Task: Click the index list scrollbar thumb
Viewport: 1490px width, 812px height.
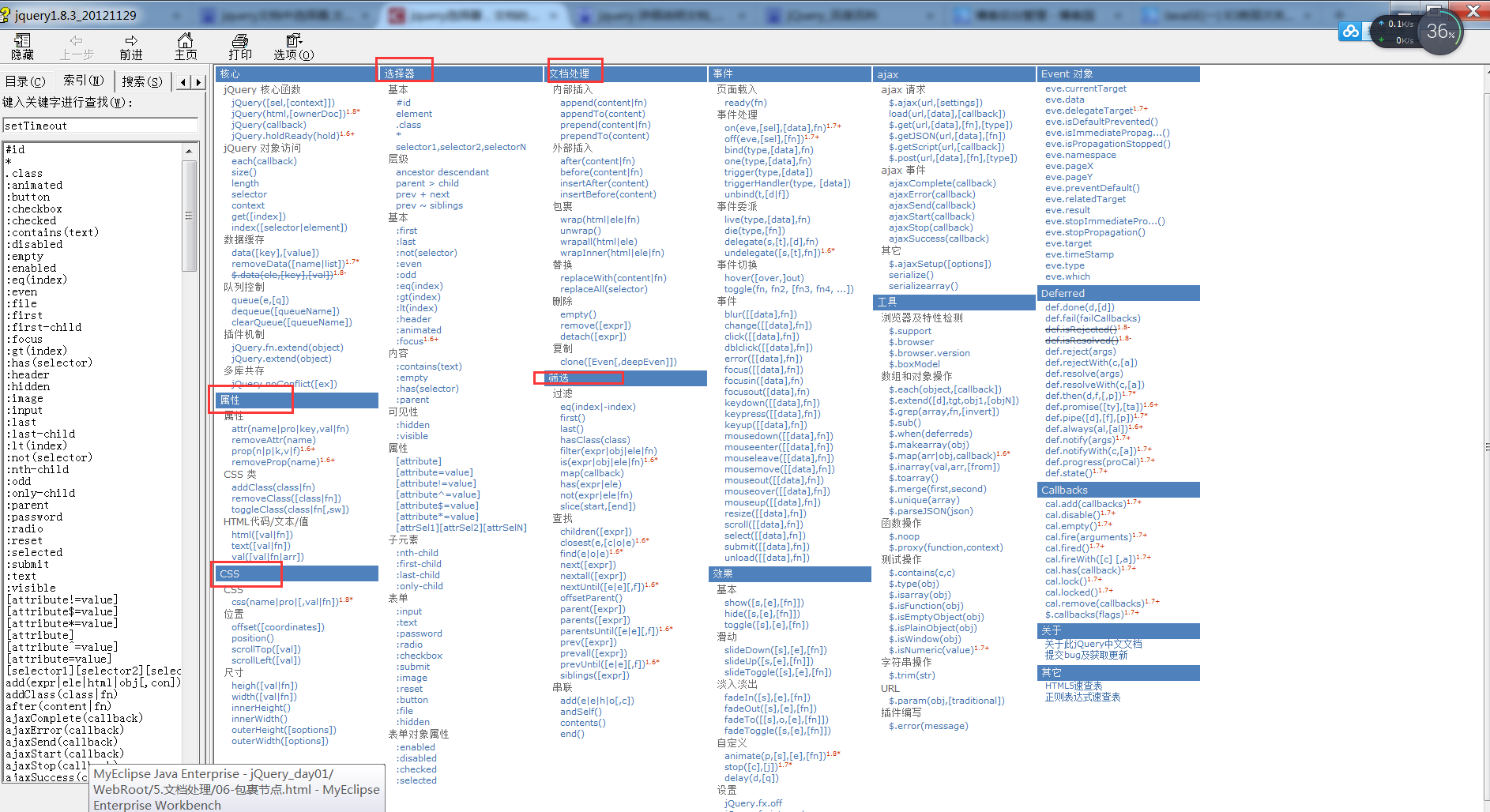Action: (189, 215)
